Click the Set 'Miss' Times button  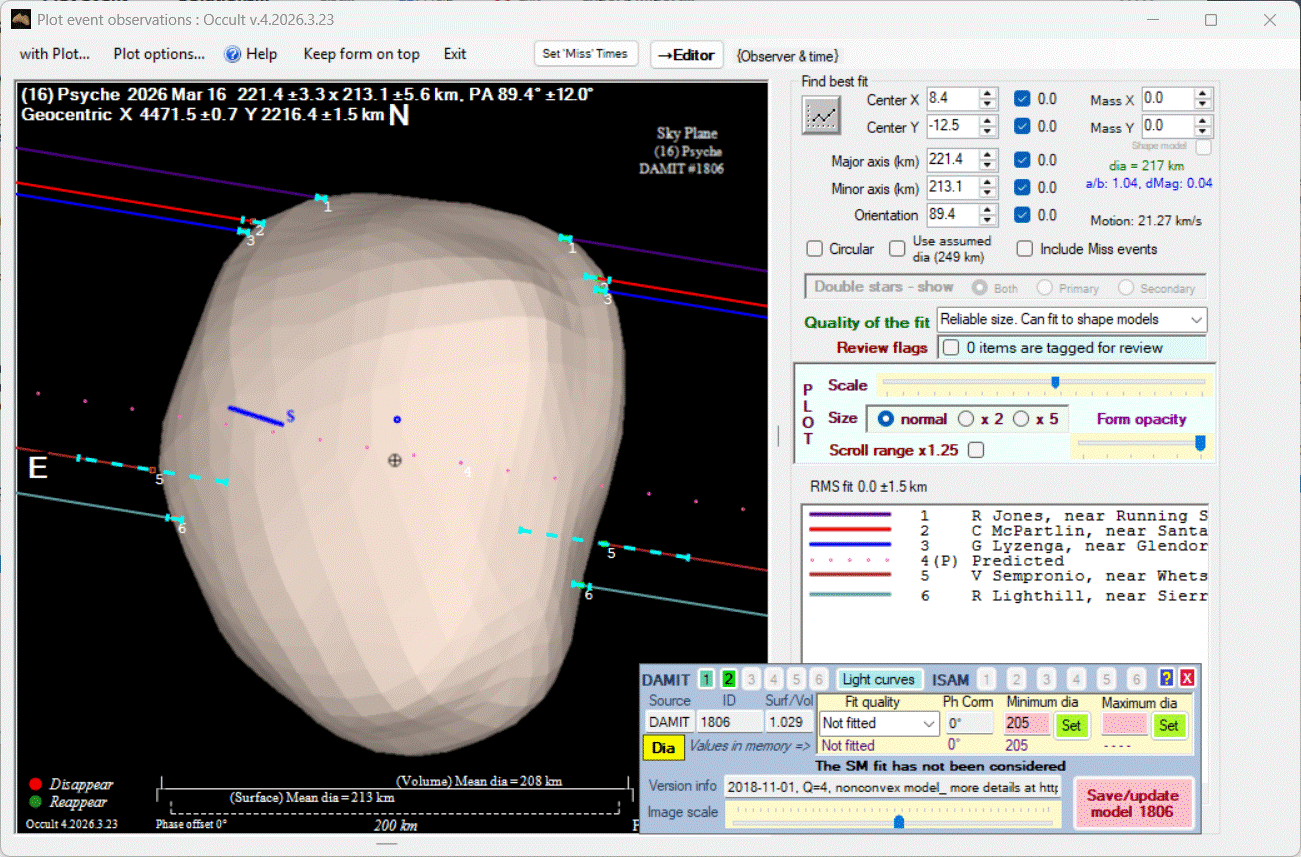[x=585, y=54]
